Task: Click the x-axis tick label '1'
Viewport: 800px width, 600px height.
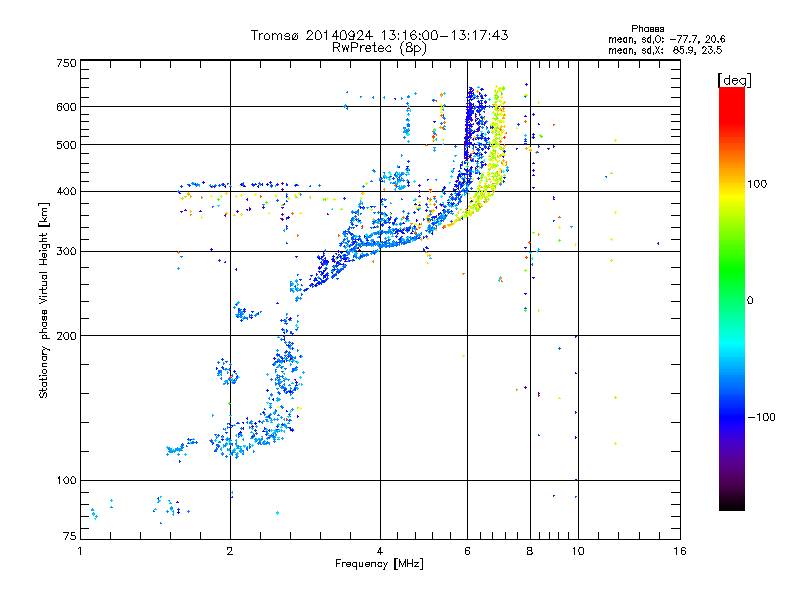Action: [x=80, y=551]
